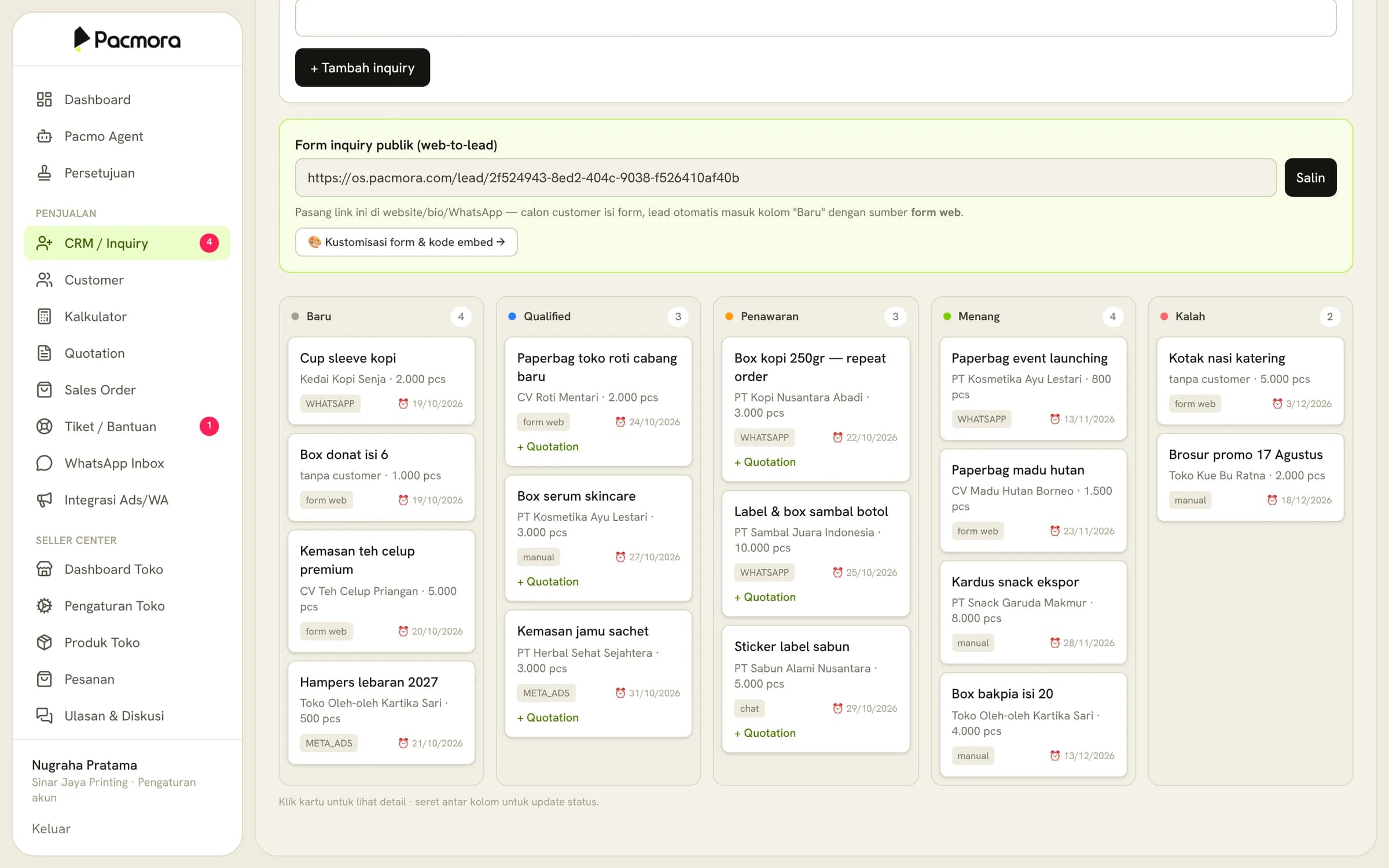Click the Persetujuan stamp icon

coord(45,172)
